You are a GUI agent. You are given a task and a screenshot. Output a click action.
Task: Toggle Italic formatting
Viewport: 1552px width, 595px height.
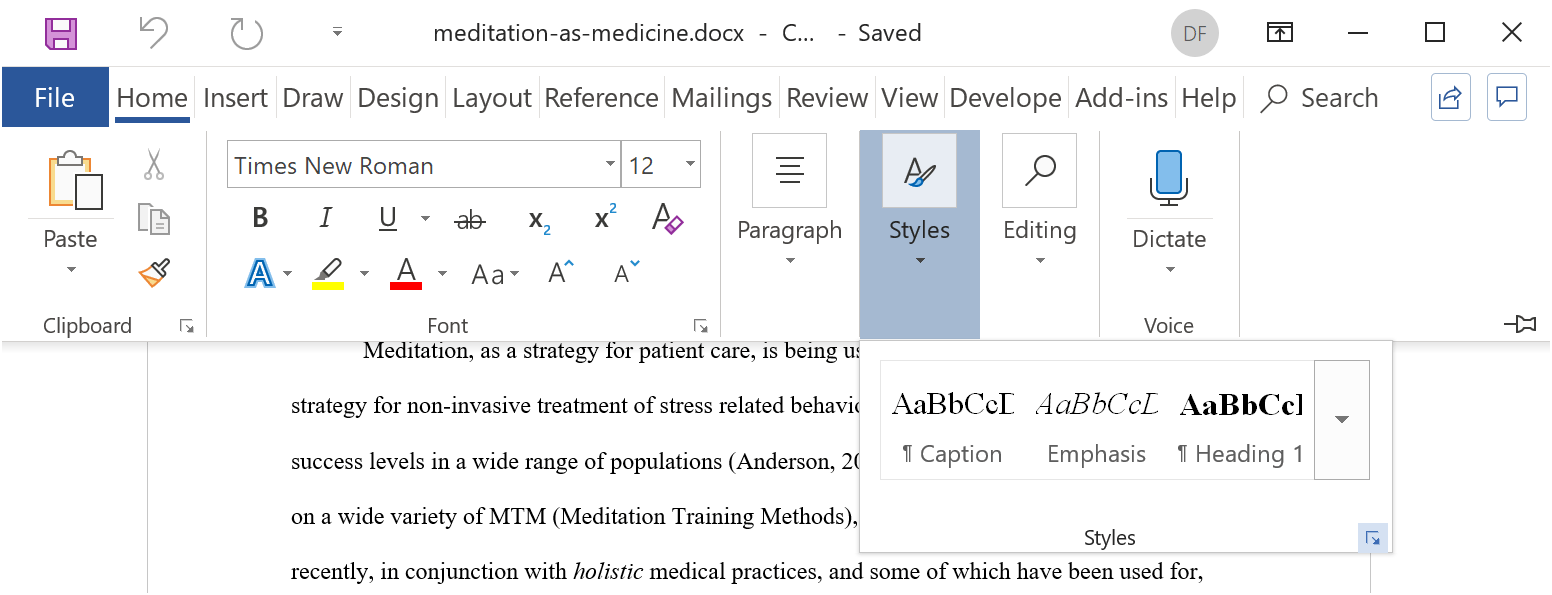point(325,219)
